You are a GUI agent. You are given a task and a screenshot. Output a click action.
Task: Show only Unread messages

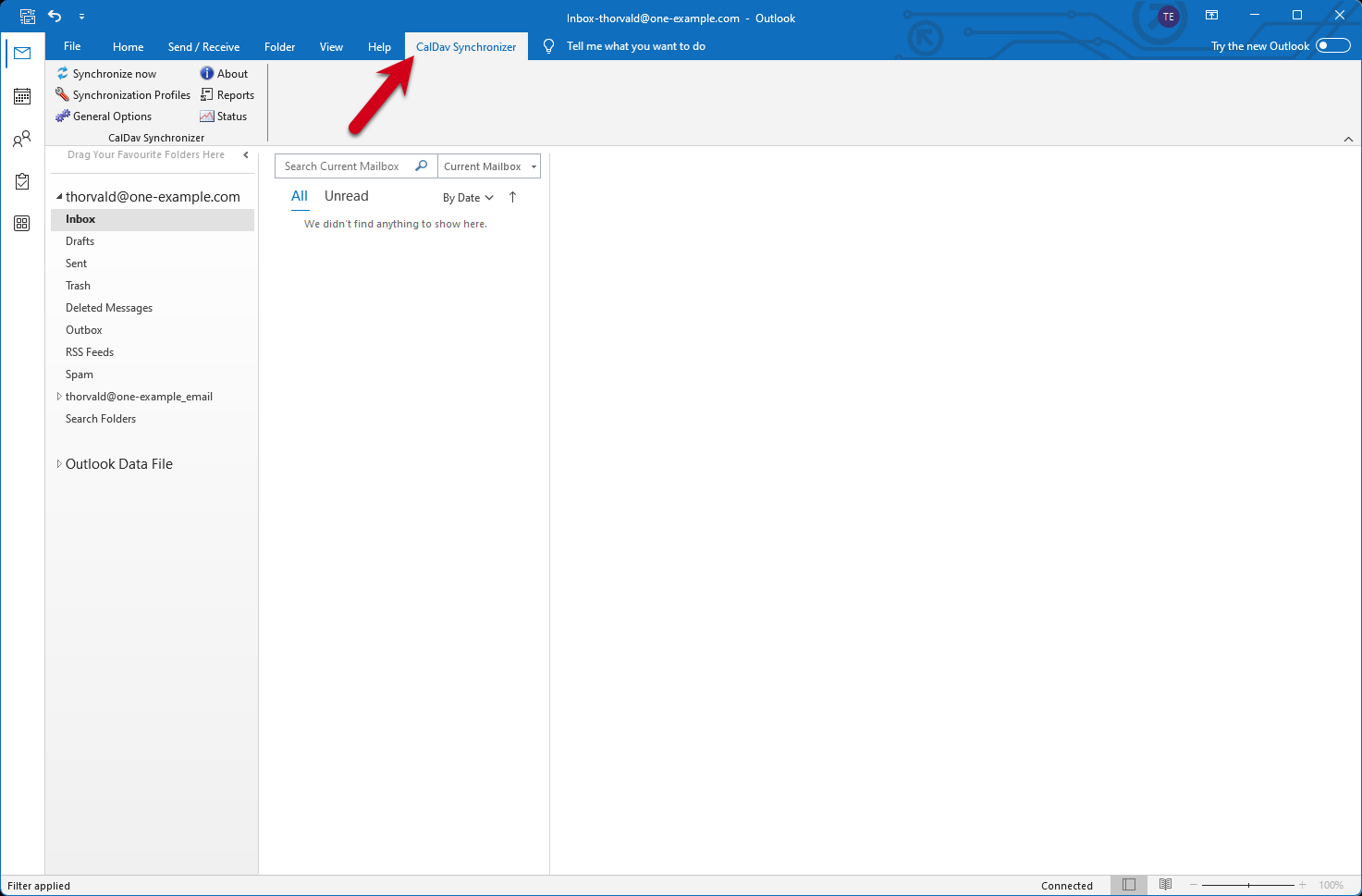tap(347, 196)
